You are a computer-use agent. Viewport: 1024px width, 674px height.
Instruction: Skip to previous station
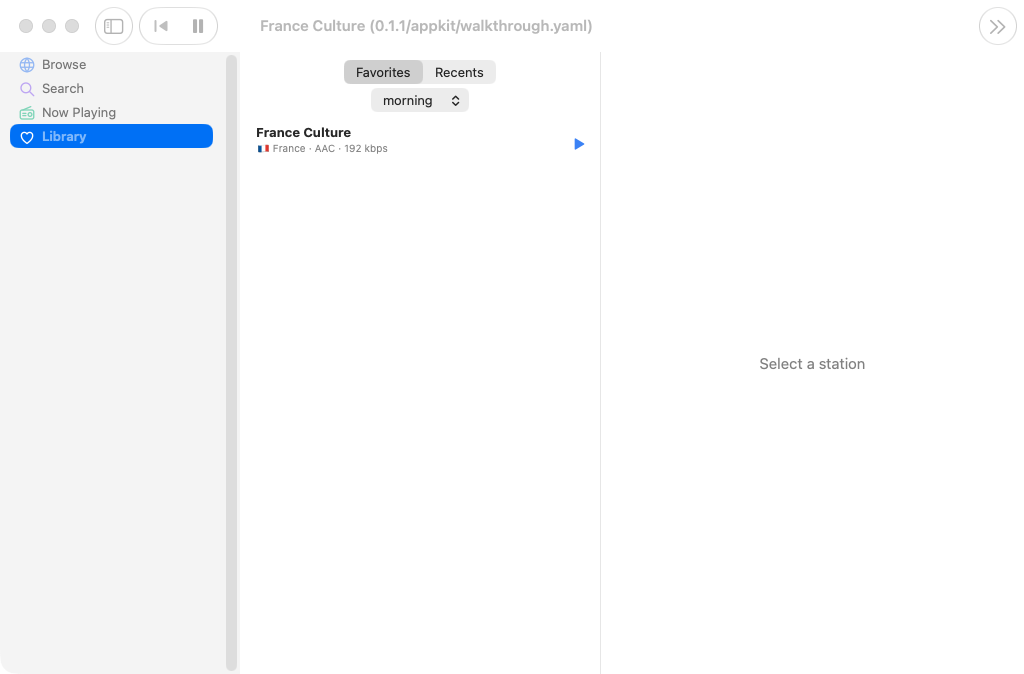pyautogui.click(x=161, y=26)
